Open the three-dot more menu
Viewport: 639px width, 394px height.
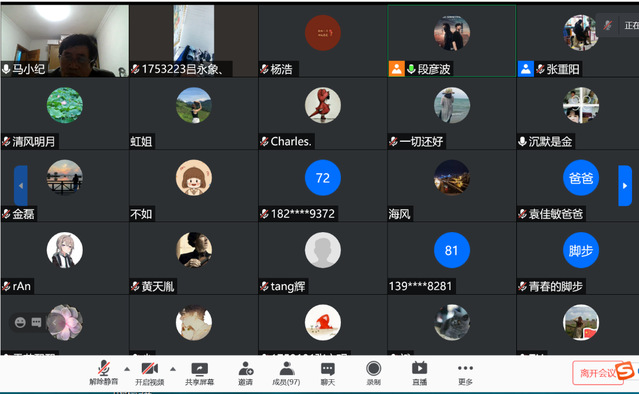(465, 368)
